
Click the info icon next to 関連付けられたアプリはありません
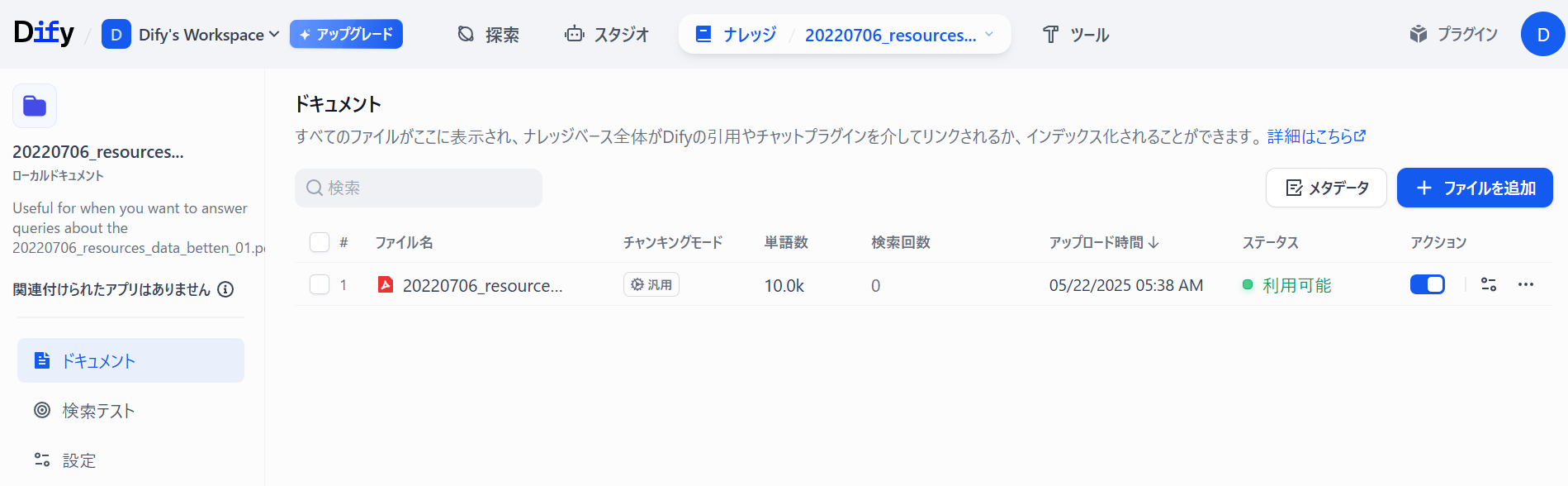pyautogui.click(x=225, y=289)
